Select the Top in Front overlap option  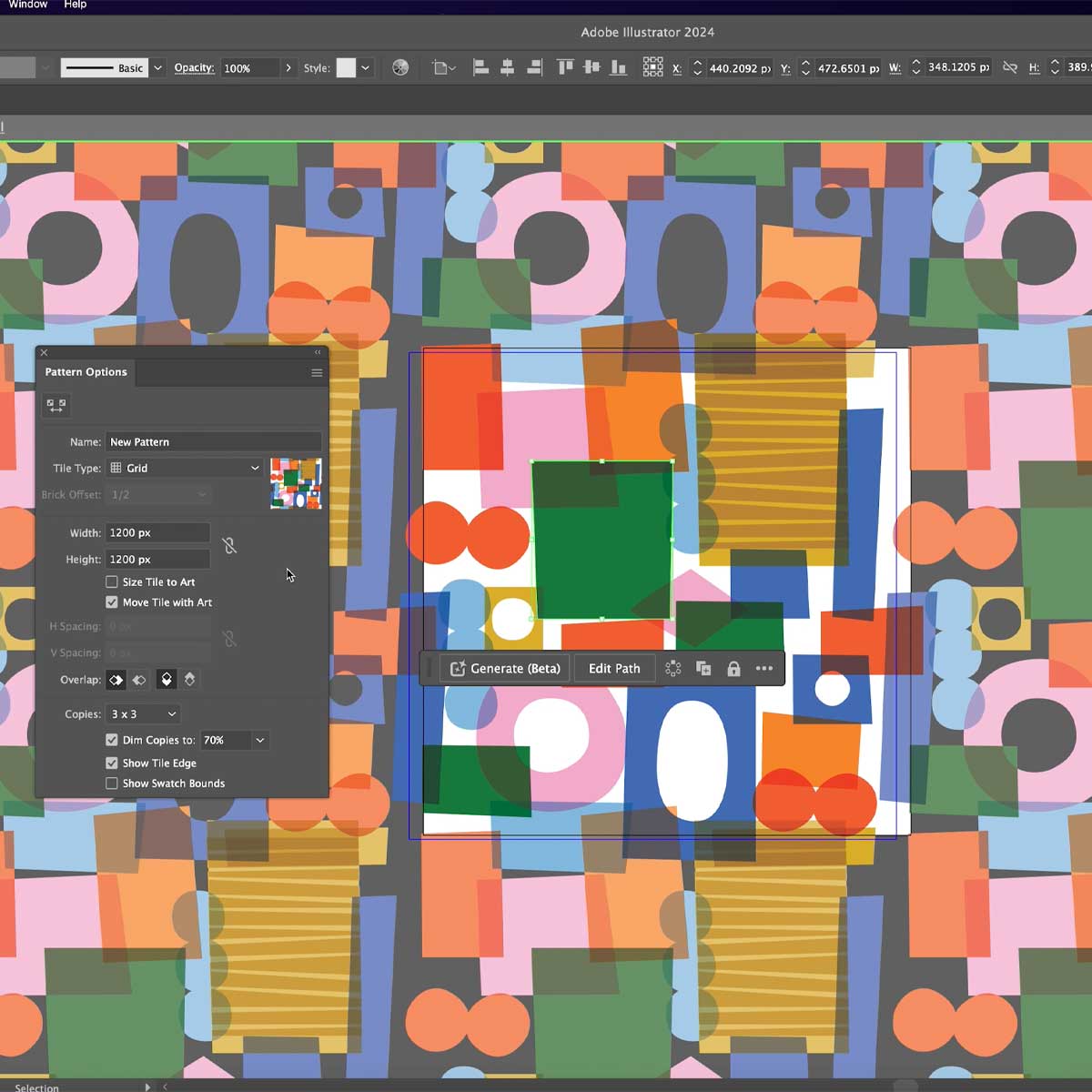pos(166,680)
